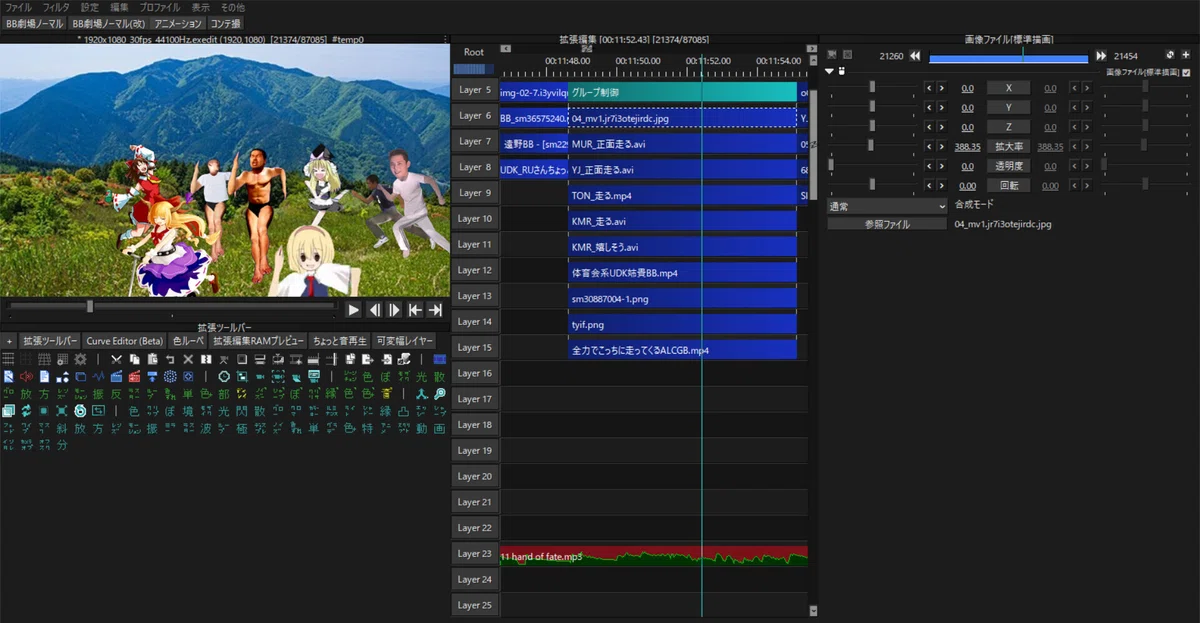Click the 閃 filter icon
Viewport: 1200px width, 623px height.
click(x=242, y=410)
